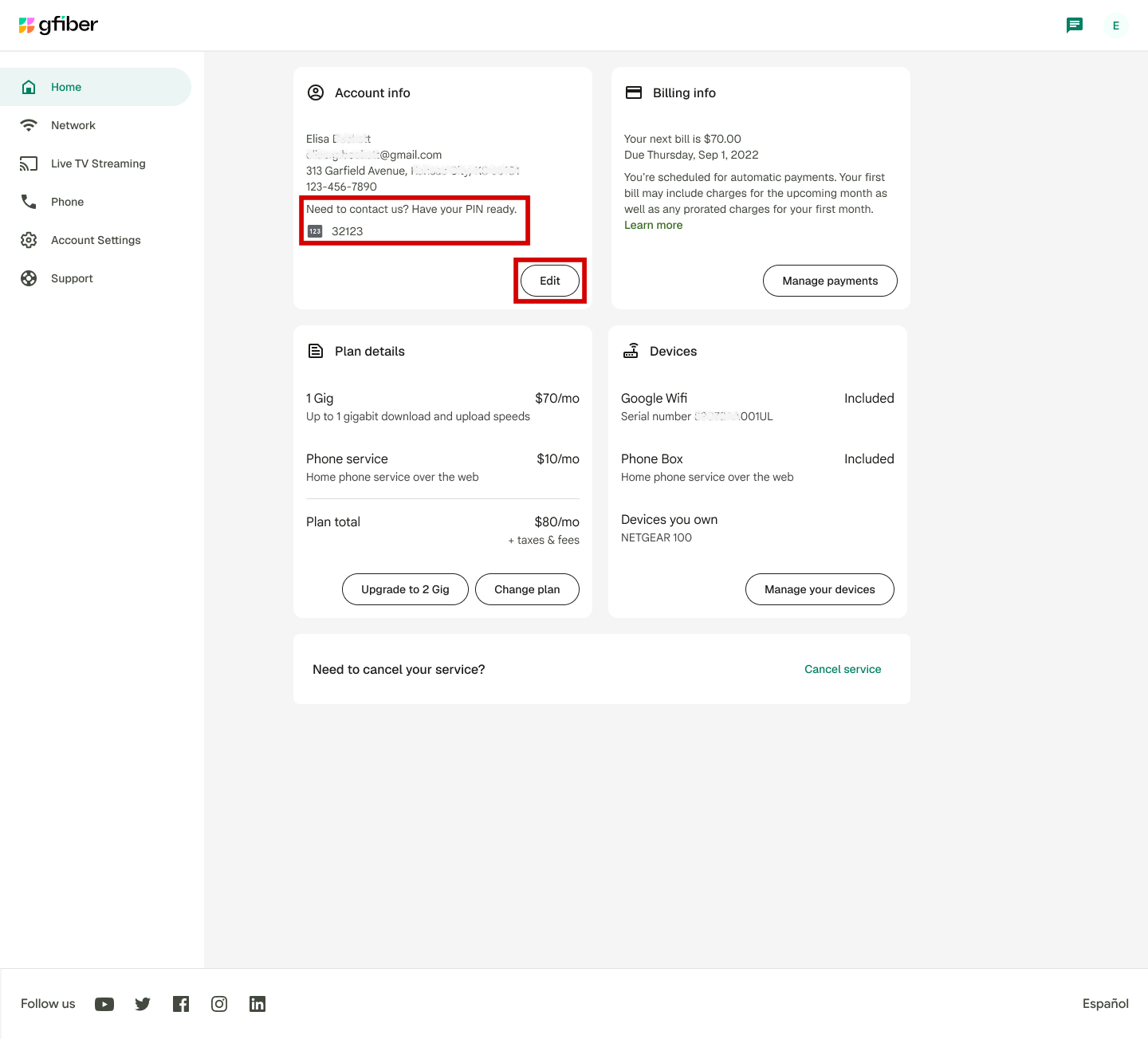Click Manage payments button
Viewport: 1148px width, 1039px height.
(x=830, y=281)
